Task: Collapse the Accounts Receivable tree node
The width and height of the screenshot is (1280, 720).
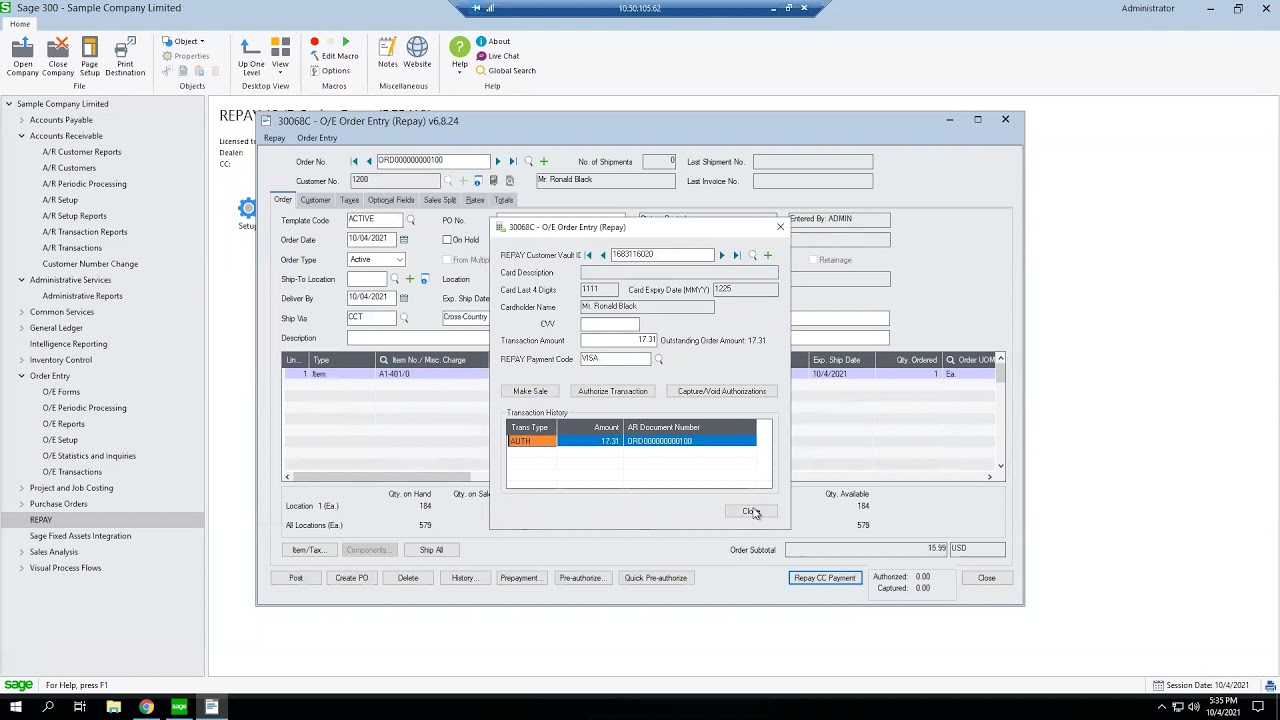Action: pyautogui.click(x=21, y=136)
